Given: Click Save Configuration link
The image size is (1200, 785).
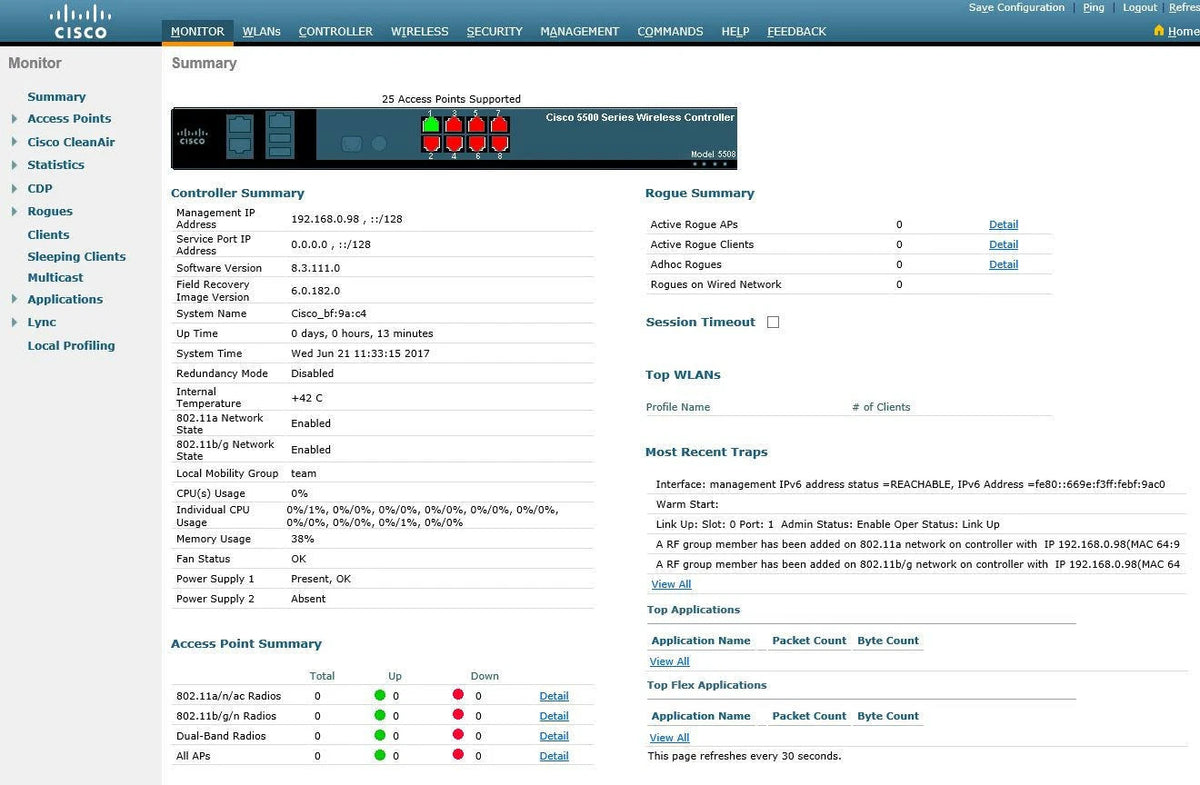Looking at the screenshot, I should click(1016, 8).
